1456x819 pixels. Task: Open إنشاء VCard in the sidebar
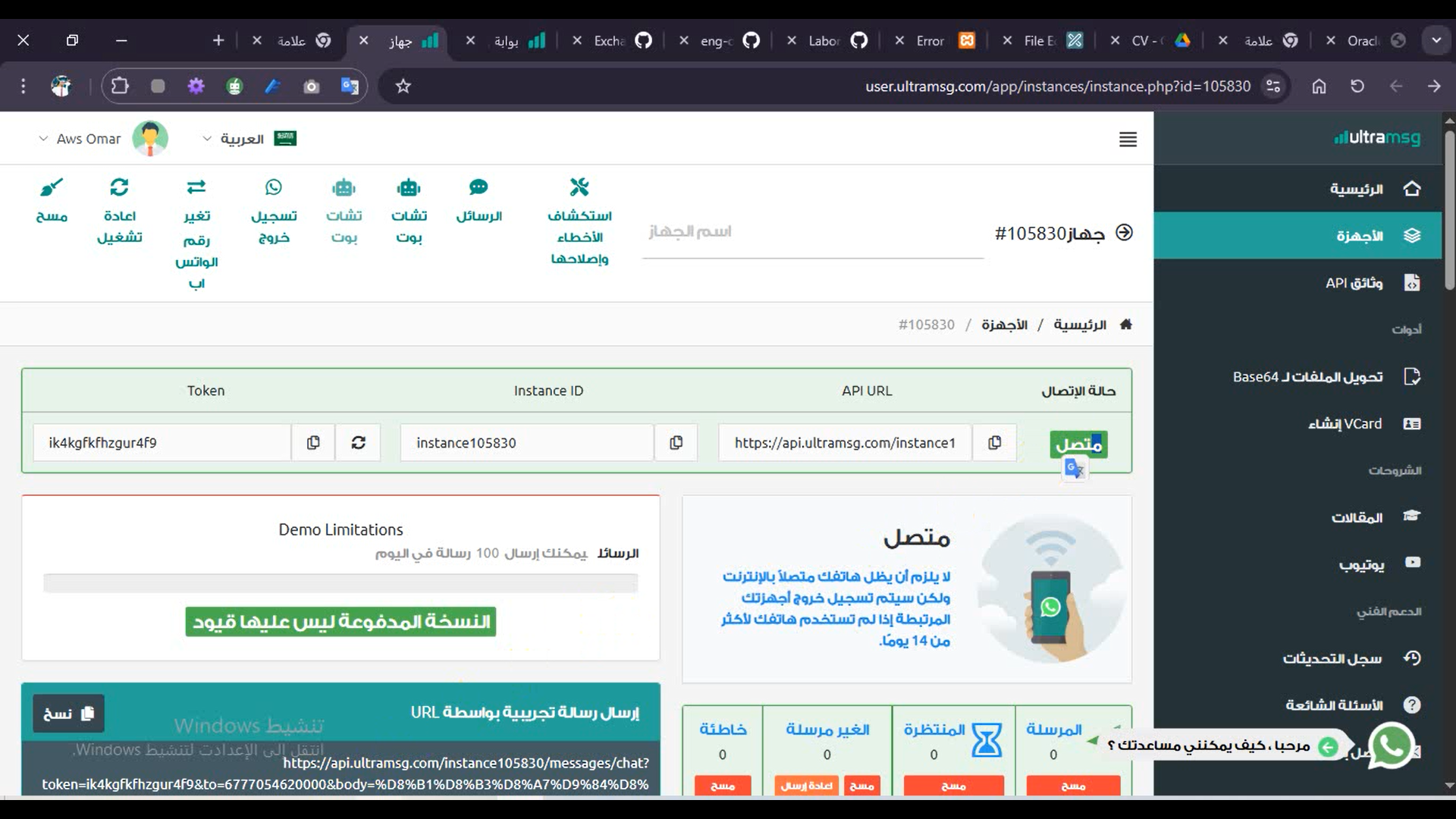[1298, 424]
